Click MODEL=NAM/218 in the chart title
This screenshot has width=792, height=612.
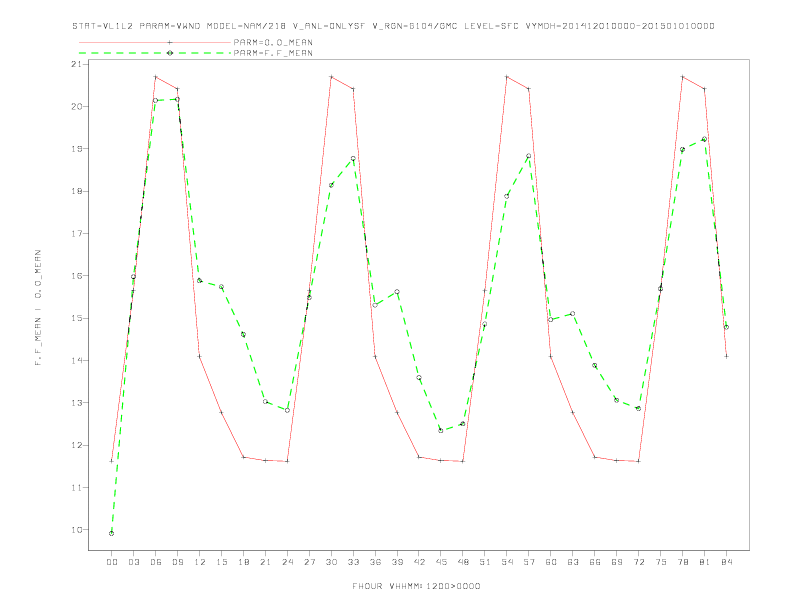click(x=246, y=26)
